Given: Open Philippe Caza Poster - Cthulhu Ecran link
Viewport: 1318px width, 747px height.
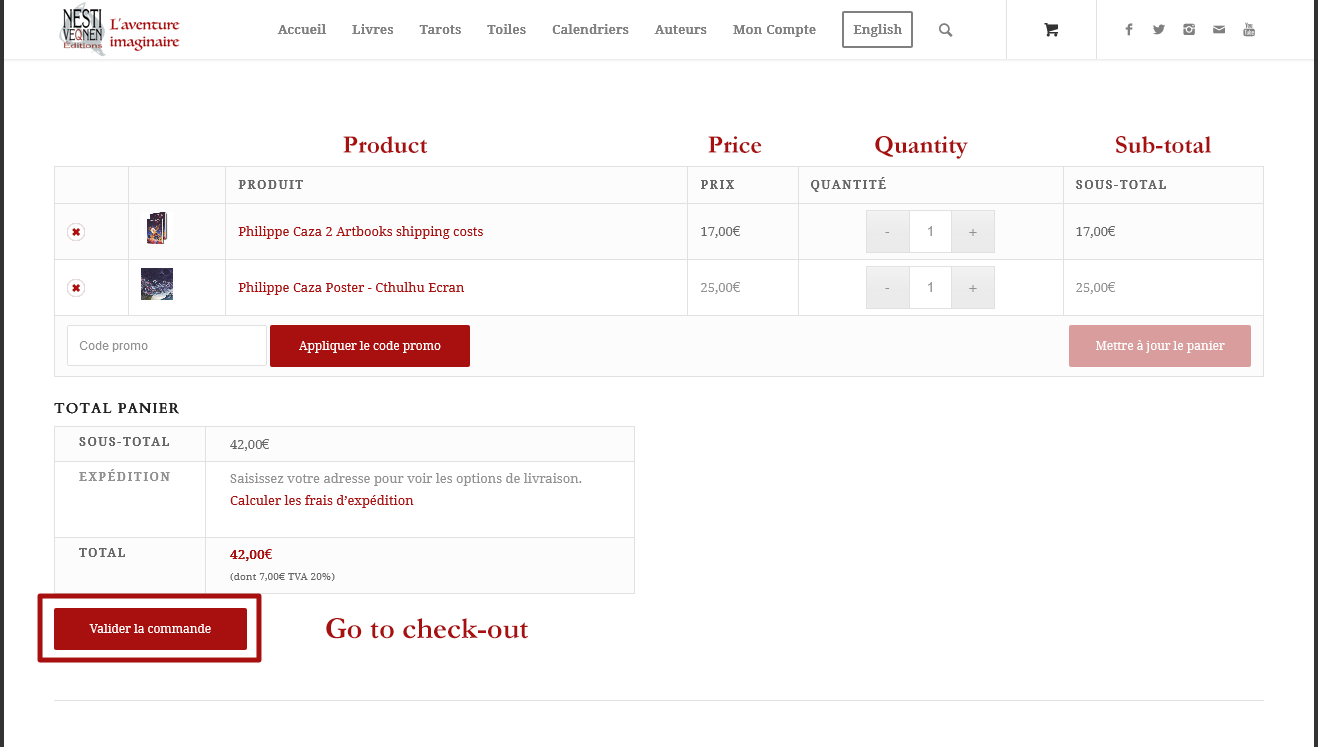Looking at the screenshot, I should point(351,288).
